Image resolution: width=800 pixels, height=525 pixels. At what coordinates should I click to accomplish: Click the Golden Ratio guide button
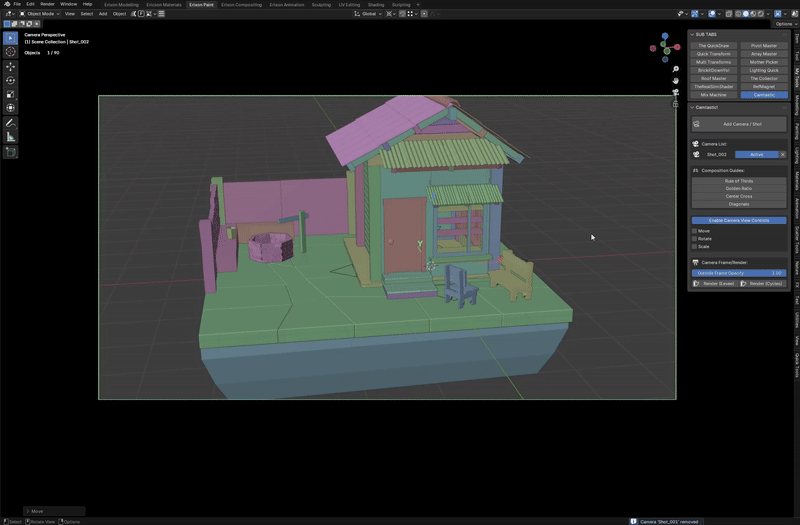click(x=739, y=189)
